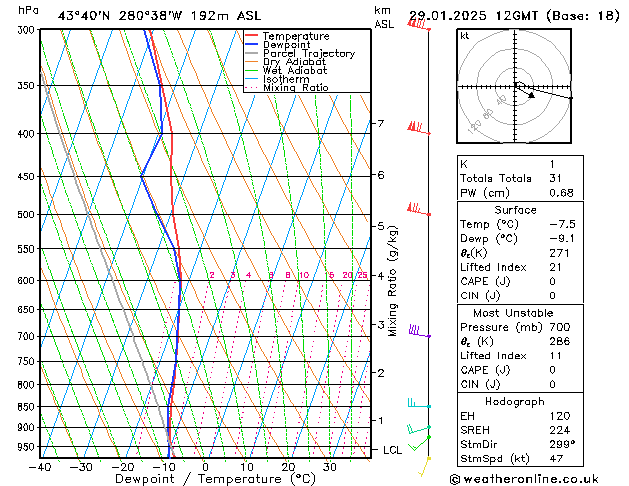Screen dimensions: 629x486
Task: Click the Dewpoint legend entry
Action: coord(289,45)
